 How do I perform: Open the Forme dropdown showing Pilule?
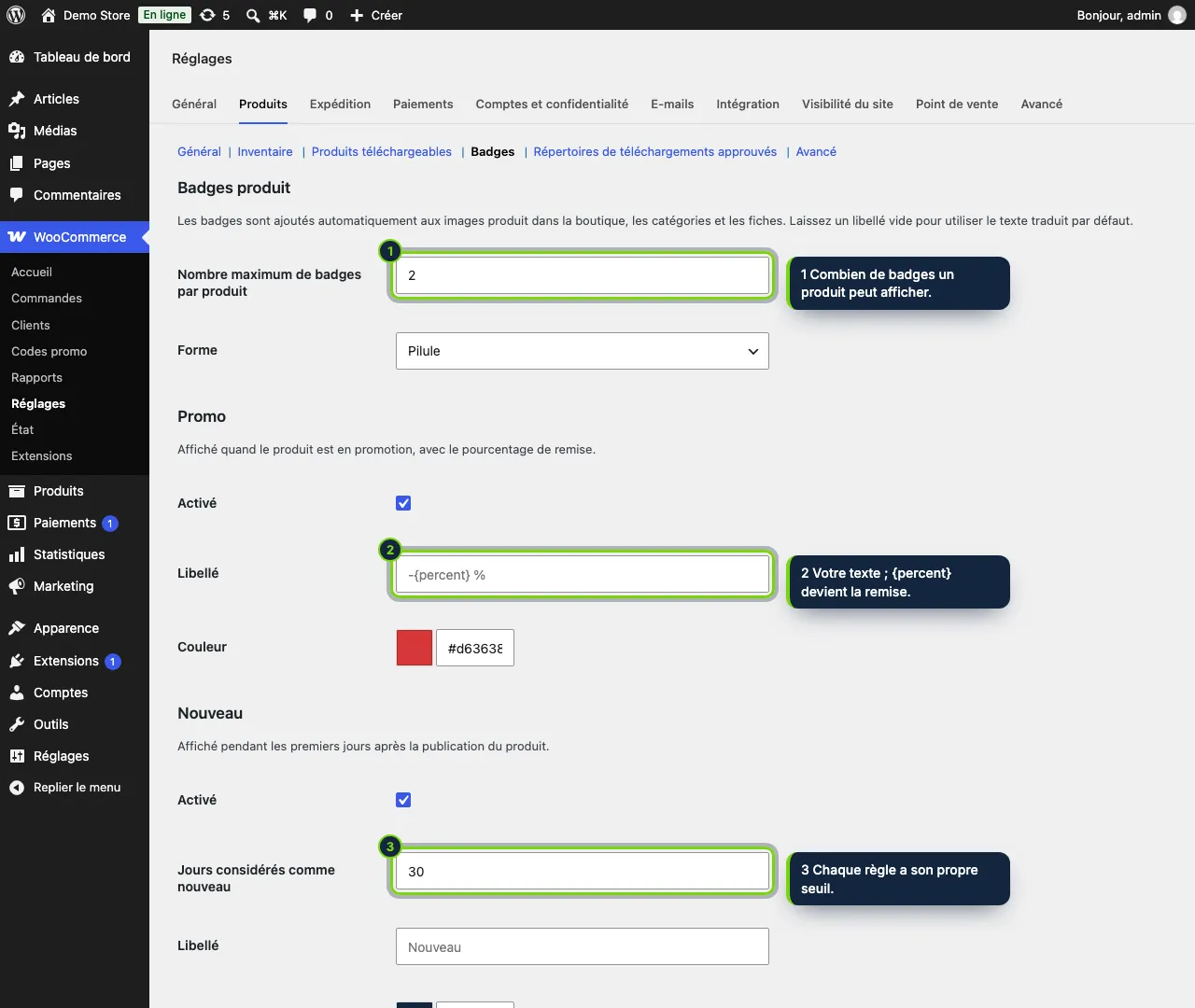[x=583, y=351]
